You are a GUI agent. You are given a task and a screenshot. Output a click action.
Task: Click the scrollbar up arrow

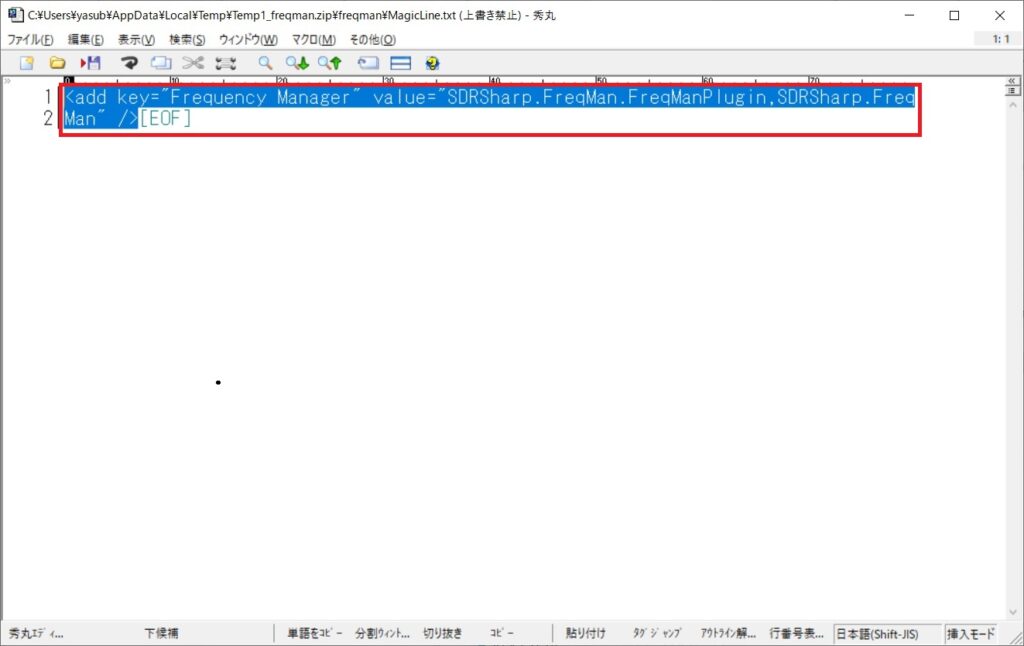point(1013,105)
